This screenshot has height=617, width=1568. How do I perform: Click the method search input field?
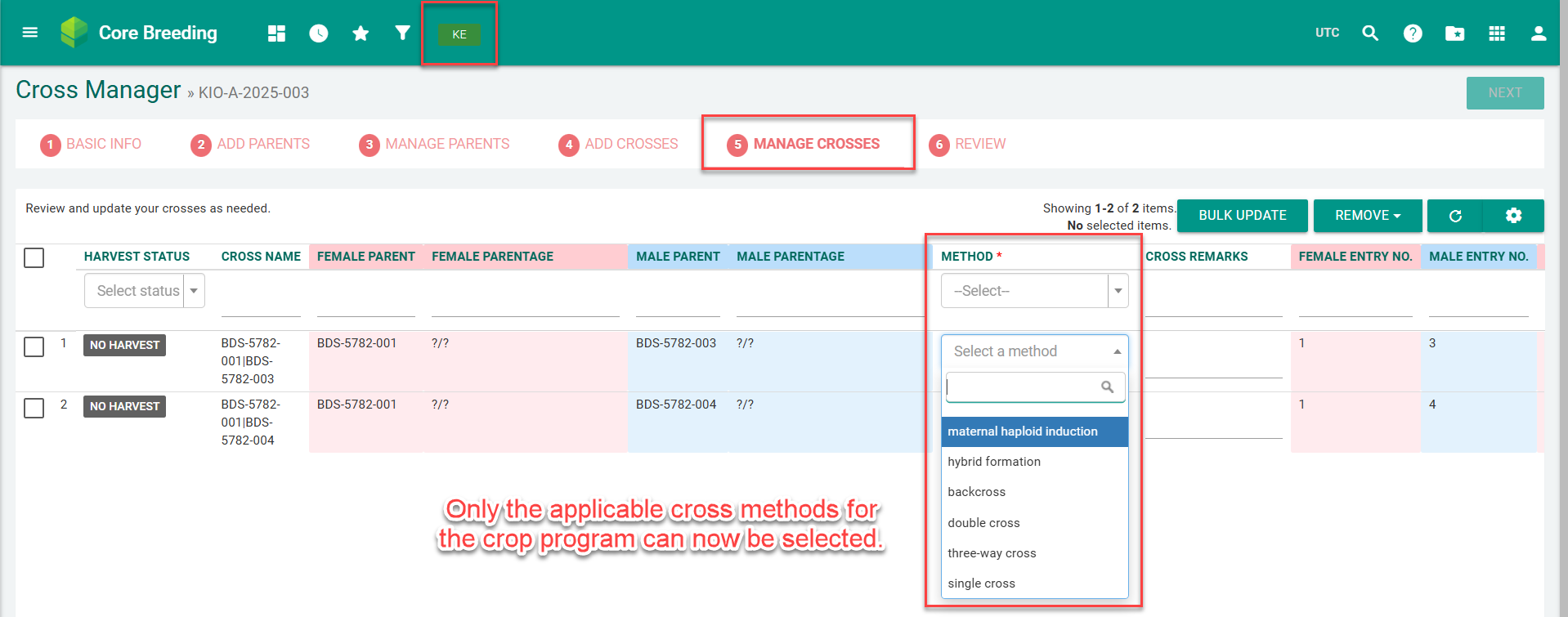click(1024, 387)
